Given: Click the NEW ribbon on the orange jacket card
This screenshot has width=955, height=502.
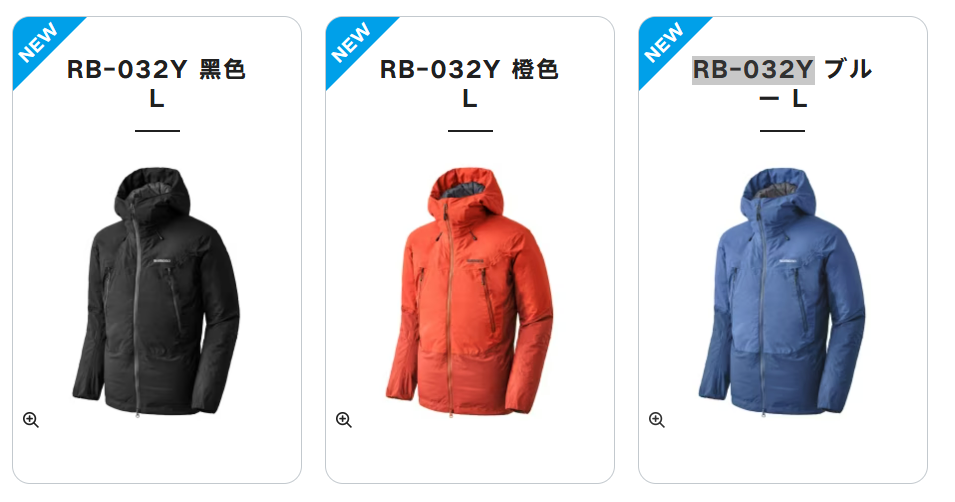Looking at the screenshot, I should [352, 43].
